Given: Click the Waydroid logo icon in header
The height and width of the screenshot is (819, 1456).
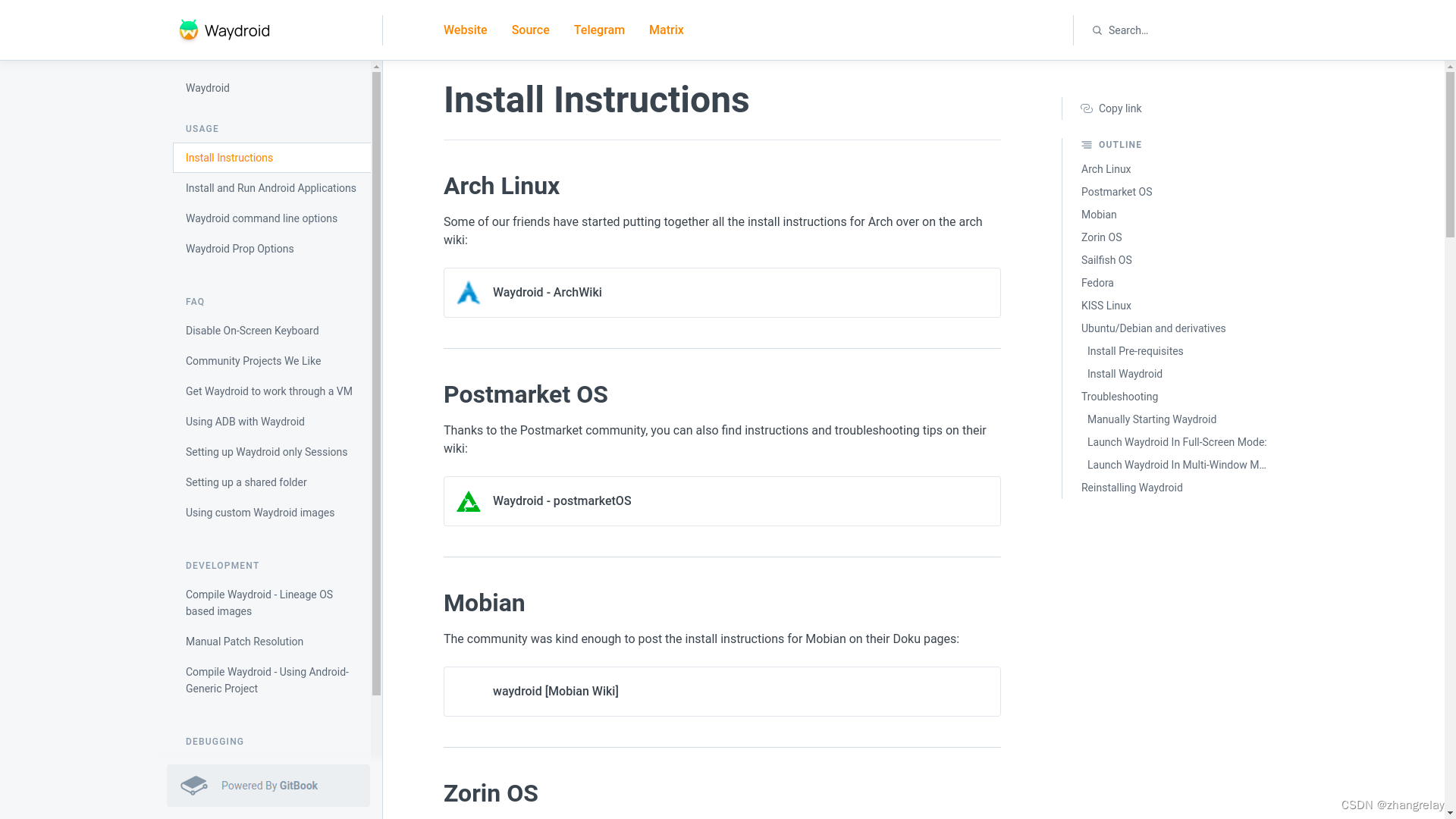Looking at the screenshot, I should coord(188,30).
